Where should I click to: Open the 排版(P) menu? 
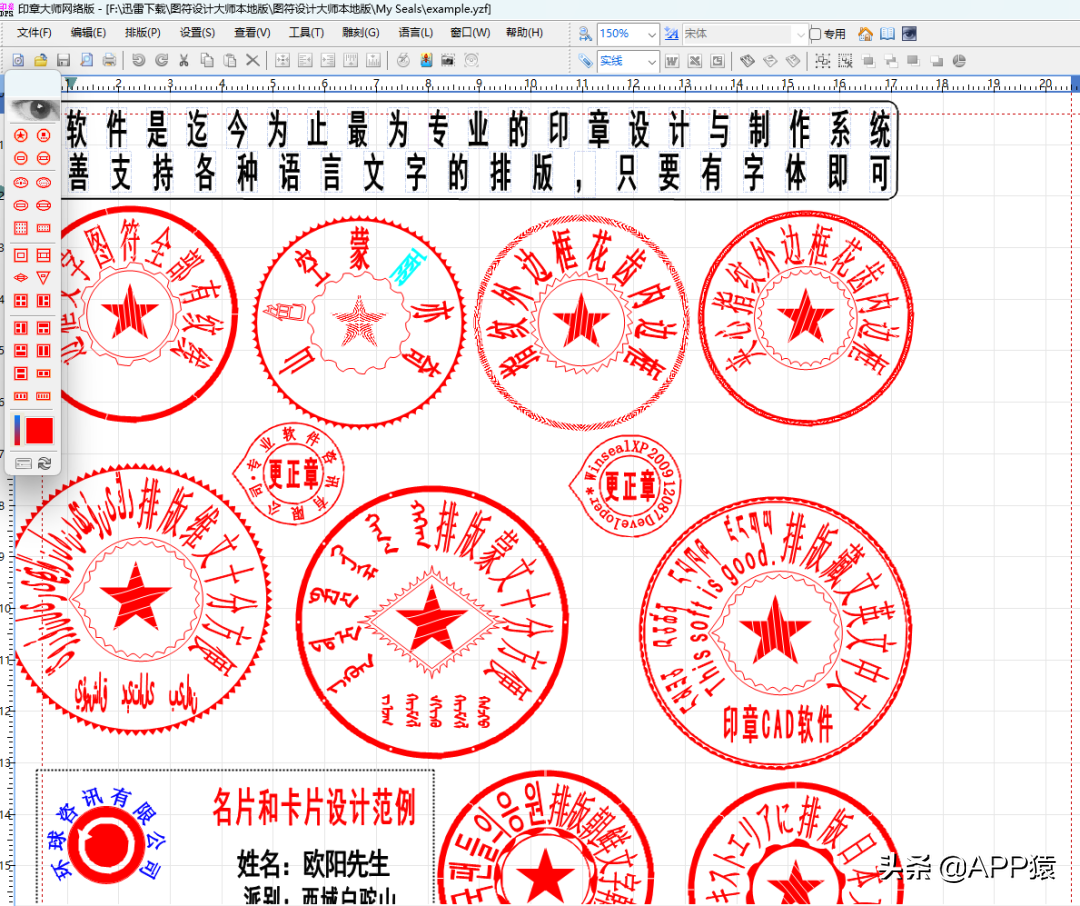click(143, 32)
